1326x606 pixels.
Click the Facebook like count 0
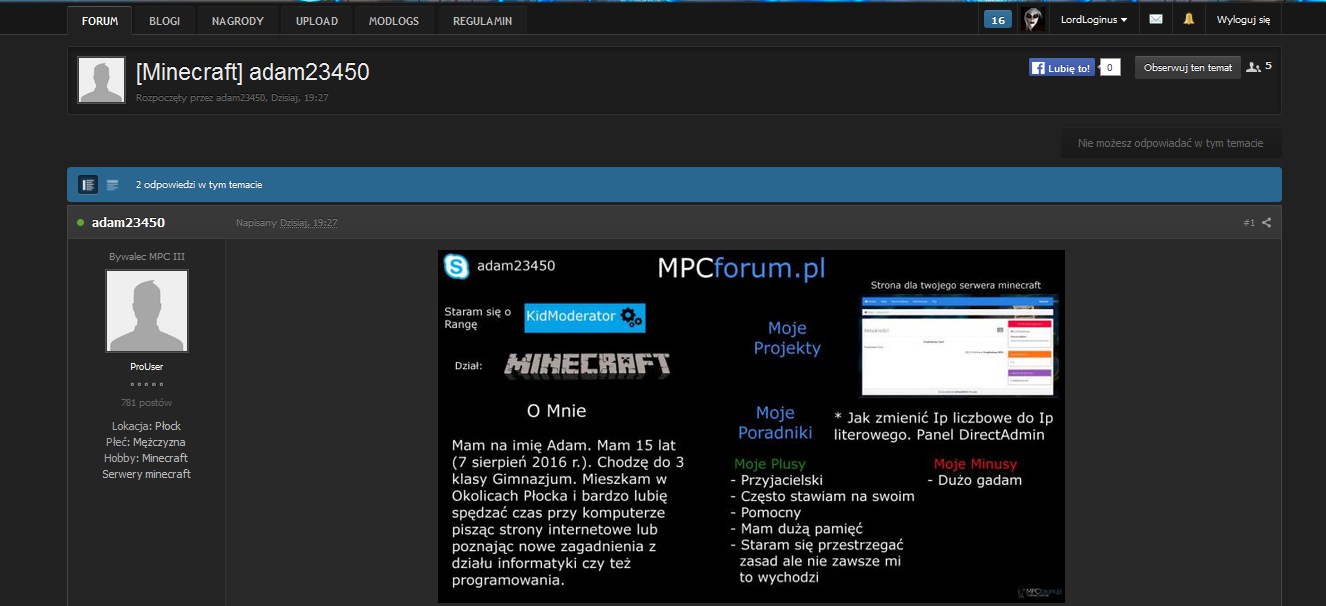coord(1110,68)
